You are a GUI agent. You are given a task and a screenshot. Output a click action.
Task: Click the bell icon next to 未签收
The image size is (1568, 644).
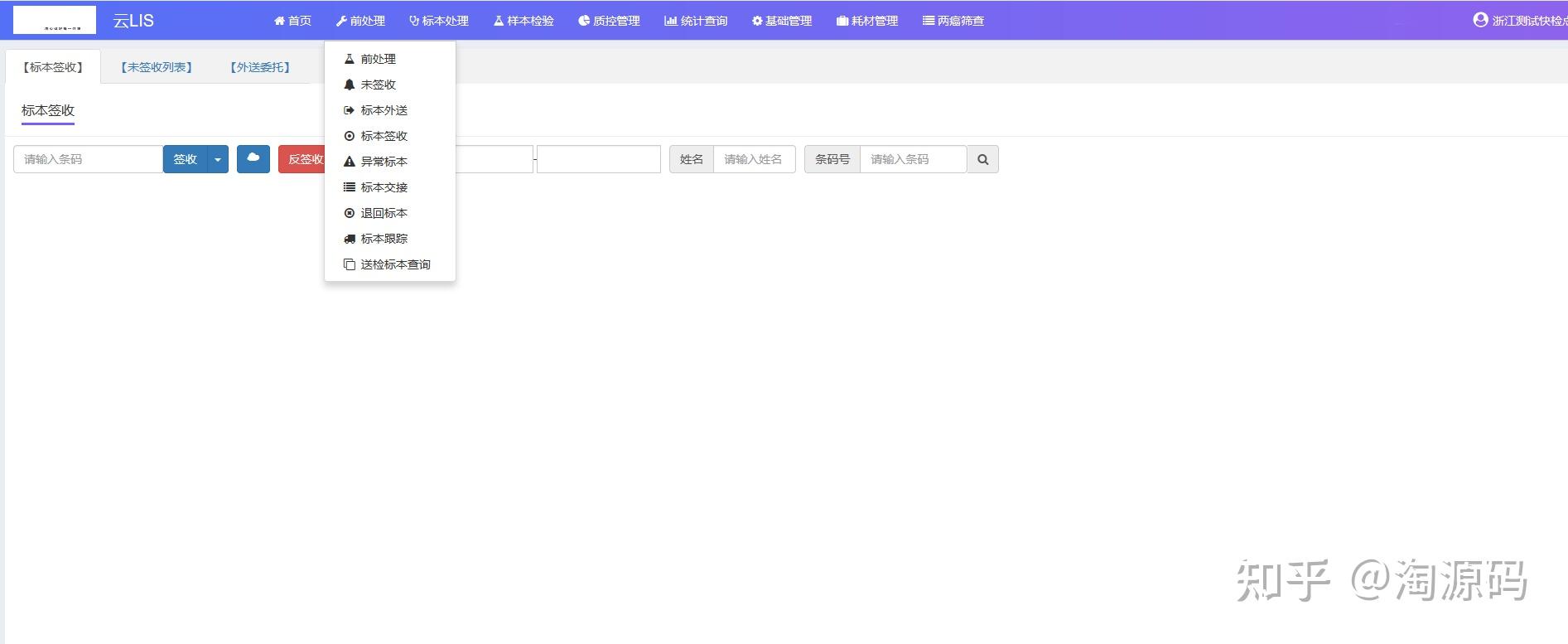tap(350, 85)
